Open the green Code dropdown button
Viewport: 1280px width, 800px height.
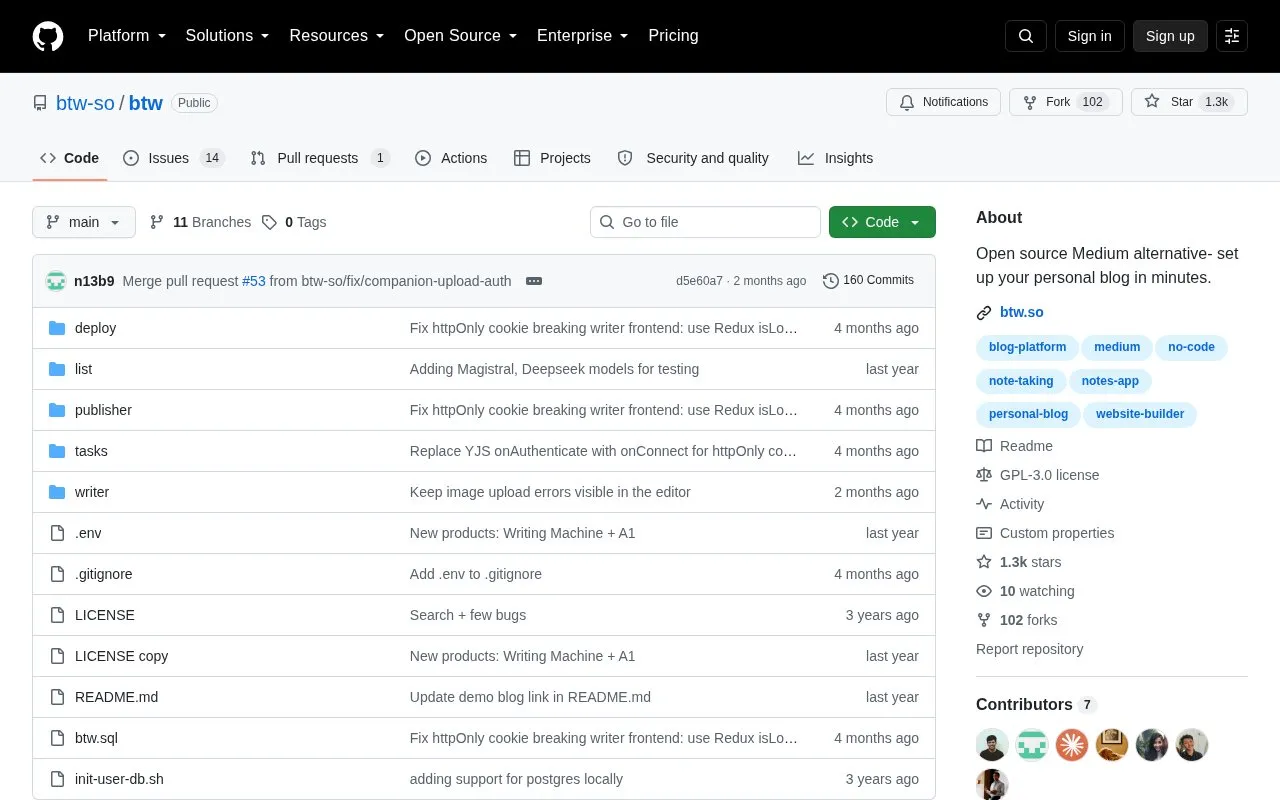click(x=882, y=222)
